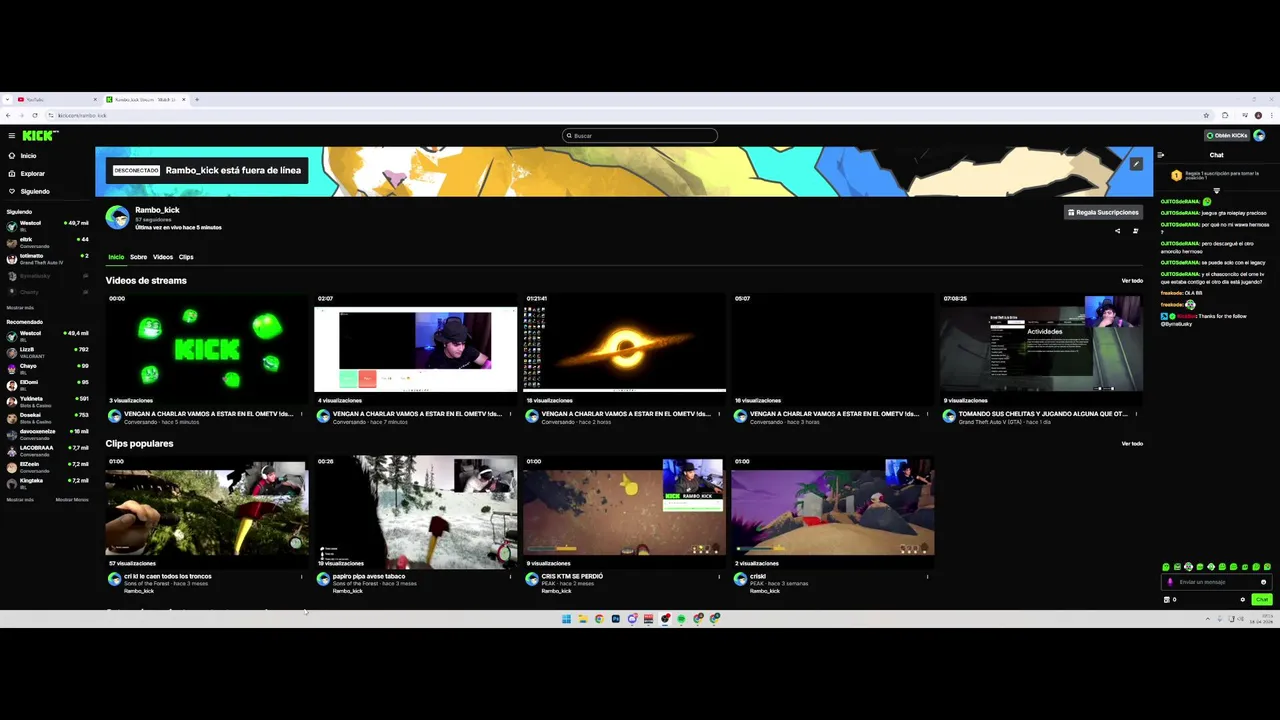
Task: Open elitrk channel in followed list
Action: (x=48, y=242)
